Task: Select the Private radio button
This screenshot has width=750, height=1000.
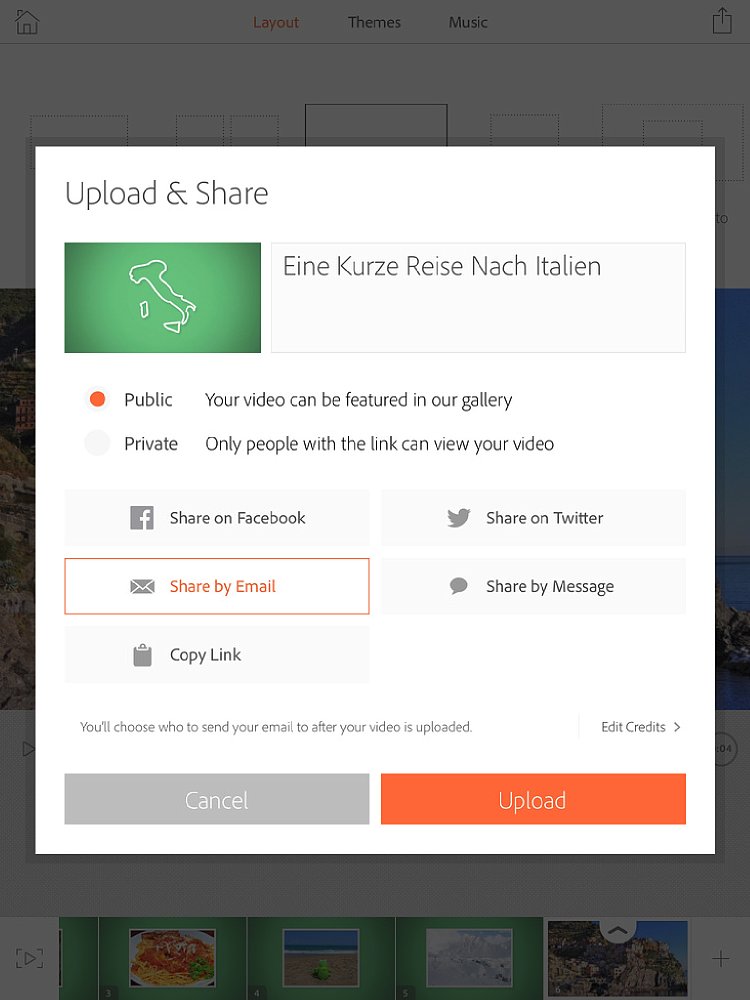Action: [98, 443]
